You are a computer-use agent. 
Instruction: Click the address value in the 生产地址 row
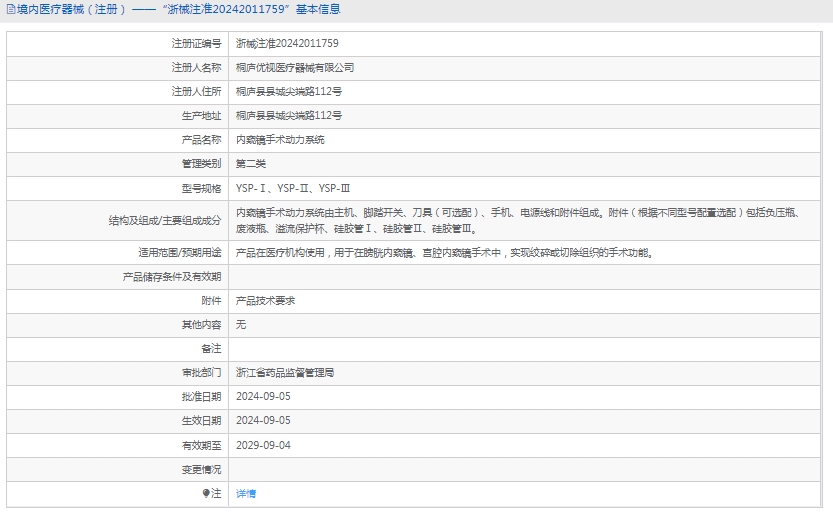[289, 116]
